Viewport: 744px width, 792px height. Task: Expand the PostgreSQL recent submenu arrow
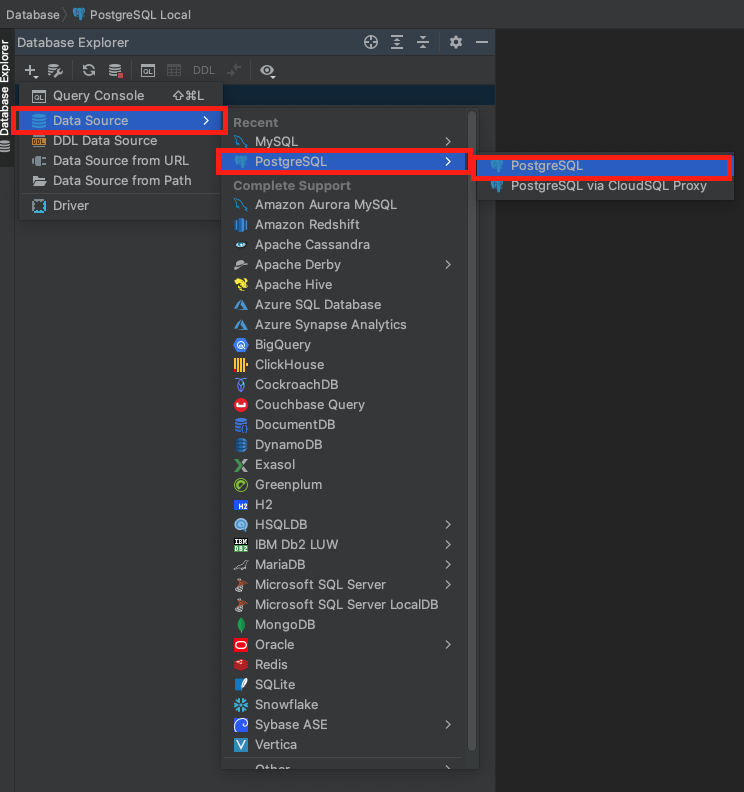click(448, 162)
